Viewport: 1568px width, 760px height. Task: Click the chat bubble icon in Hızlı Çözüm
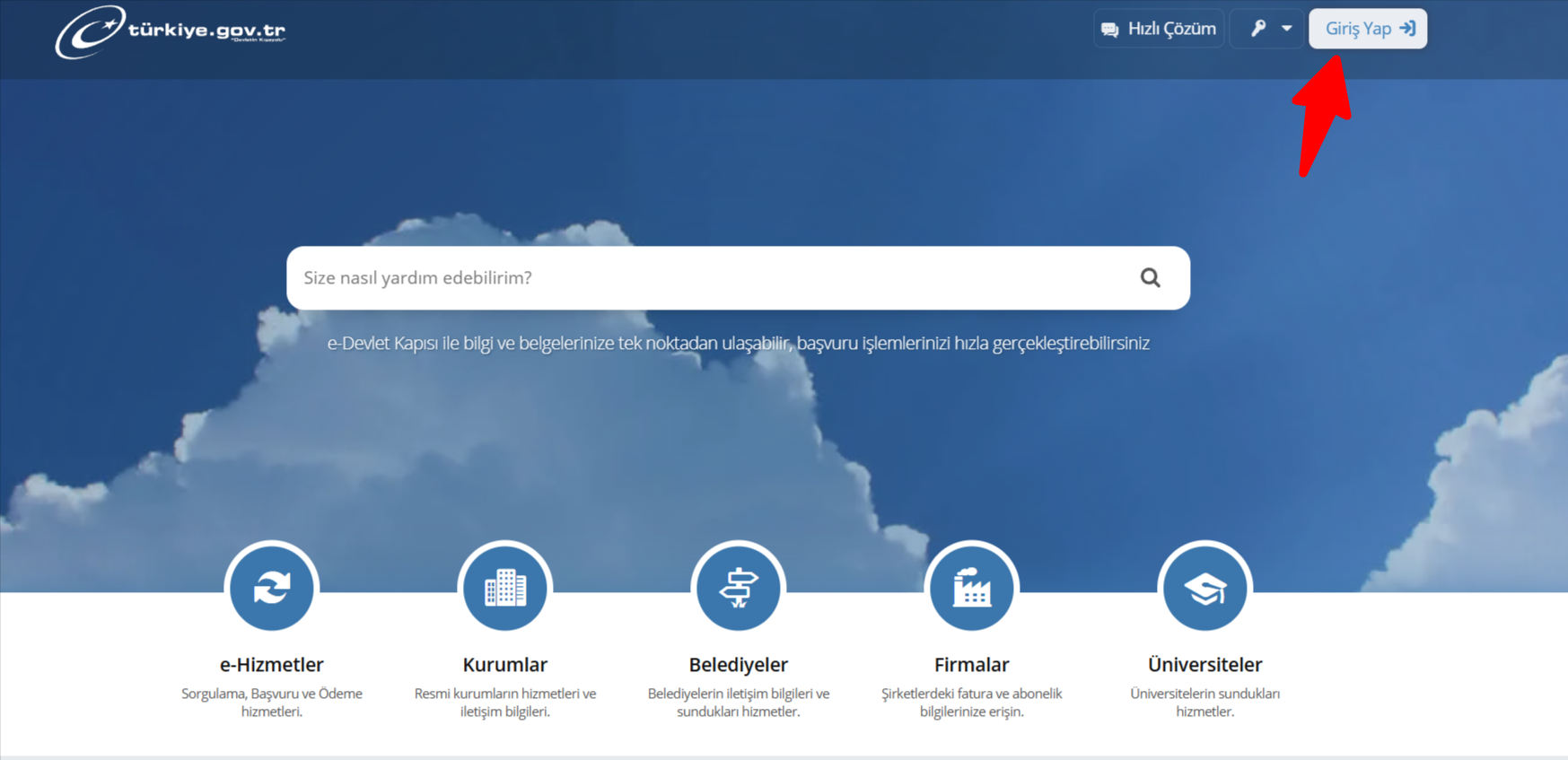[x=1110, y=30]
